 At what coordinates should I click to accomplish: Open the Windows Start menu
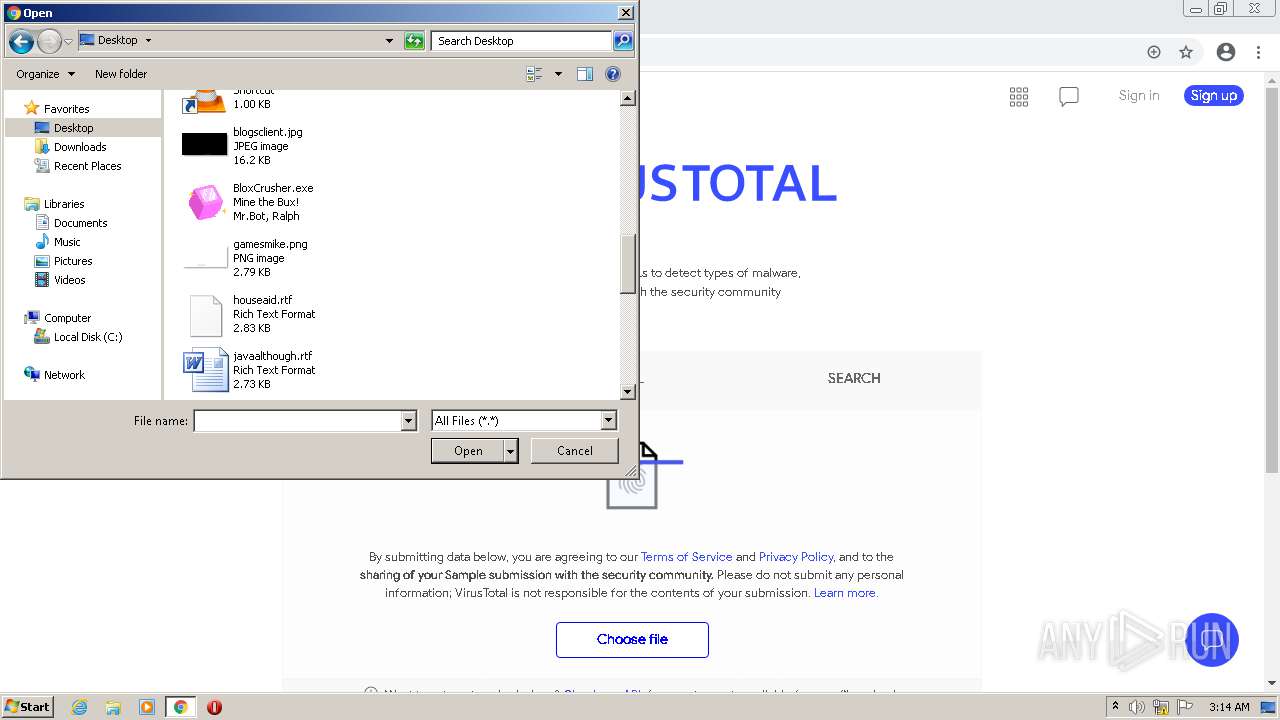point(28,707)
